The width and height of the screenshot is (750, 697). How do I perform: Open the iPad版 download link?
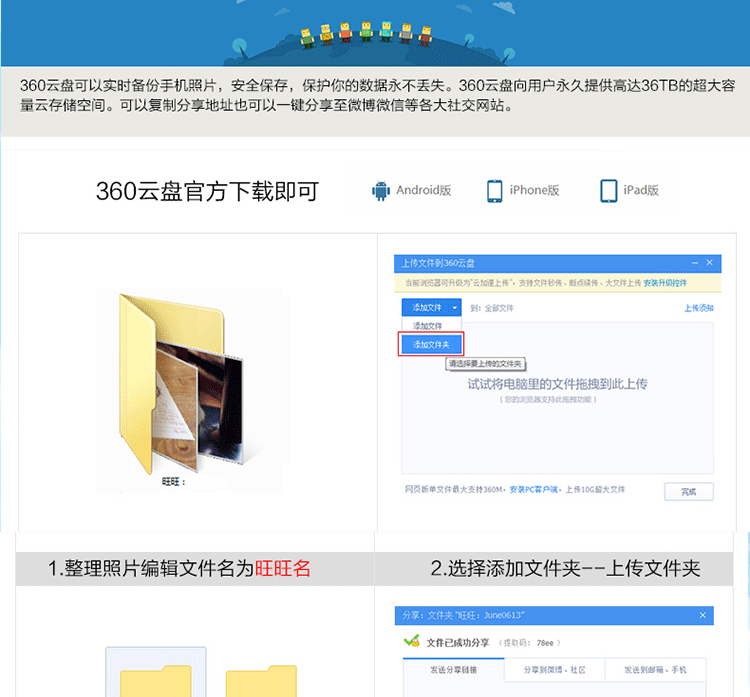(641, 190)
